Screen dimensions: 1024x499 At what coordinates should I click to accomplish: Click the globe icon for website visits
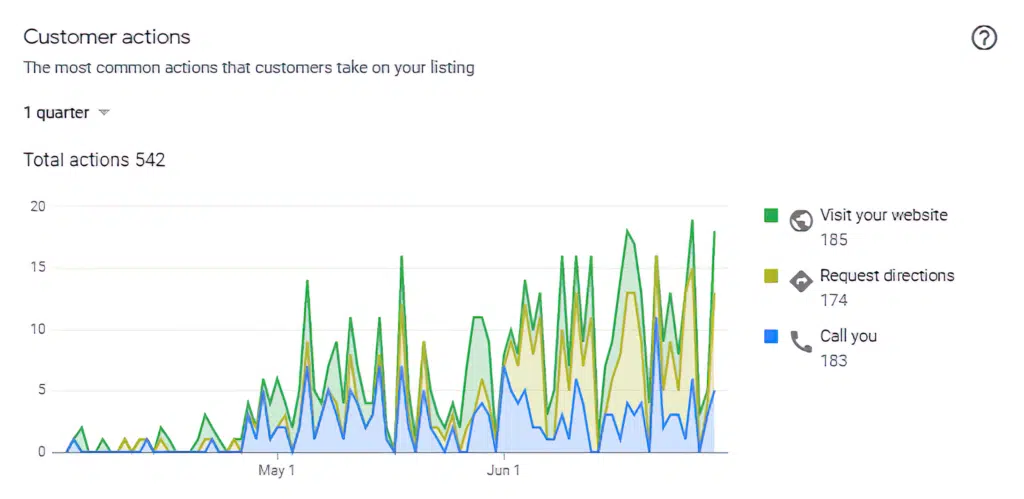coord(800,221)
